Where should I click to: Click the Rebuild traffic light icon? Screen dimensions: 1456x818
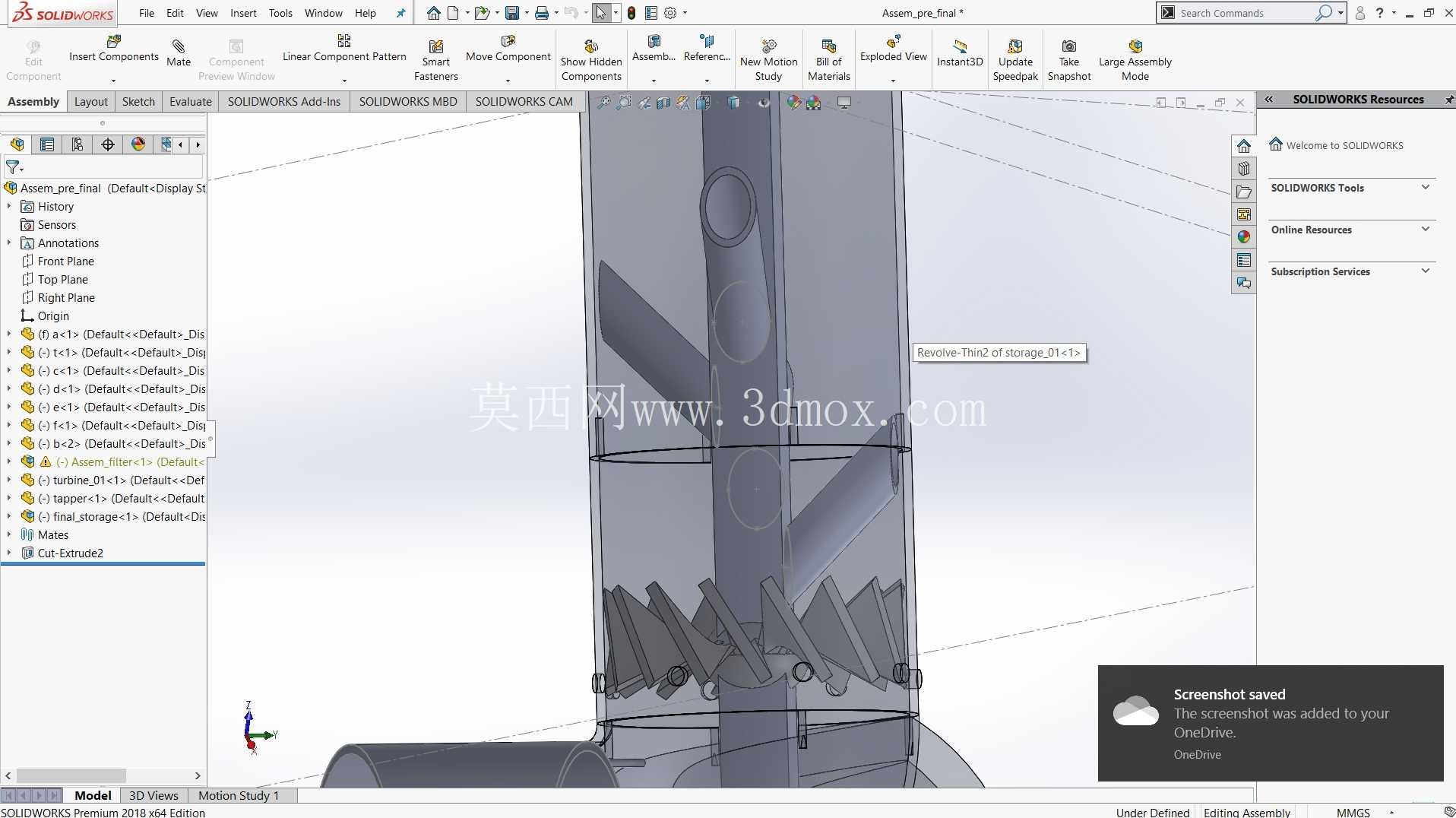point(631,13)
